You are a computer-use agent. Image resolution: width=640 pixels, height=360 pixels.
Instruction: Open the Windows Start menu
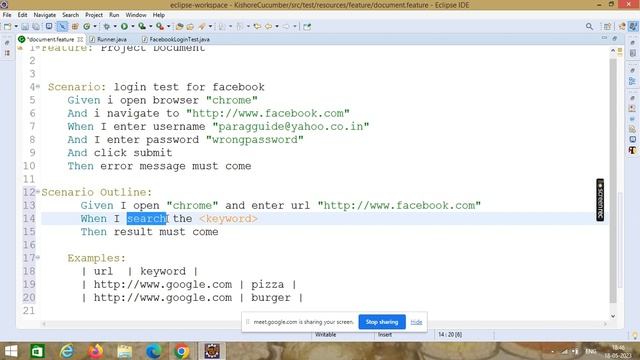pyautogui.click(x=11, y=351)
